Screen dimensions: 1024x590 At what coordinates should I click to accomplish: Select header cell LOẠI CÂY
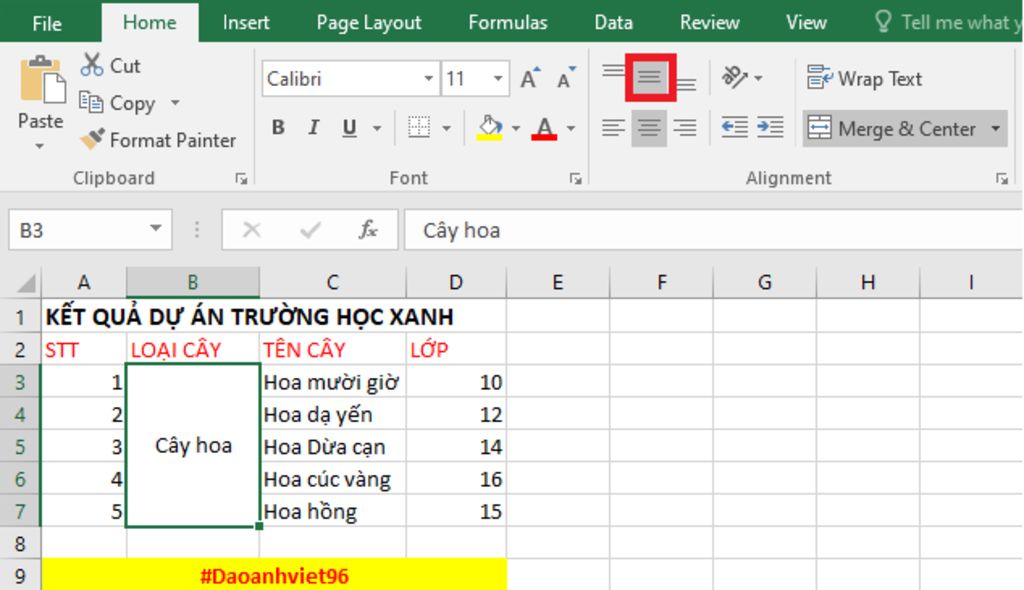click(x=193, y=350)
